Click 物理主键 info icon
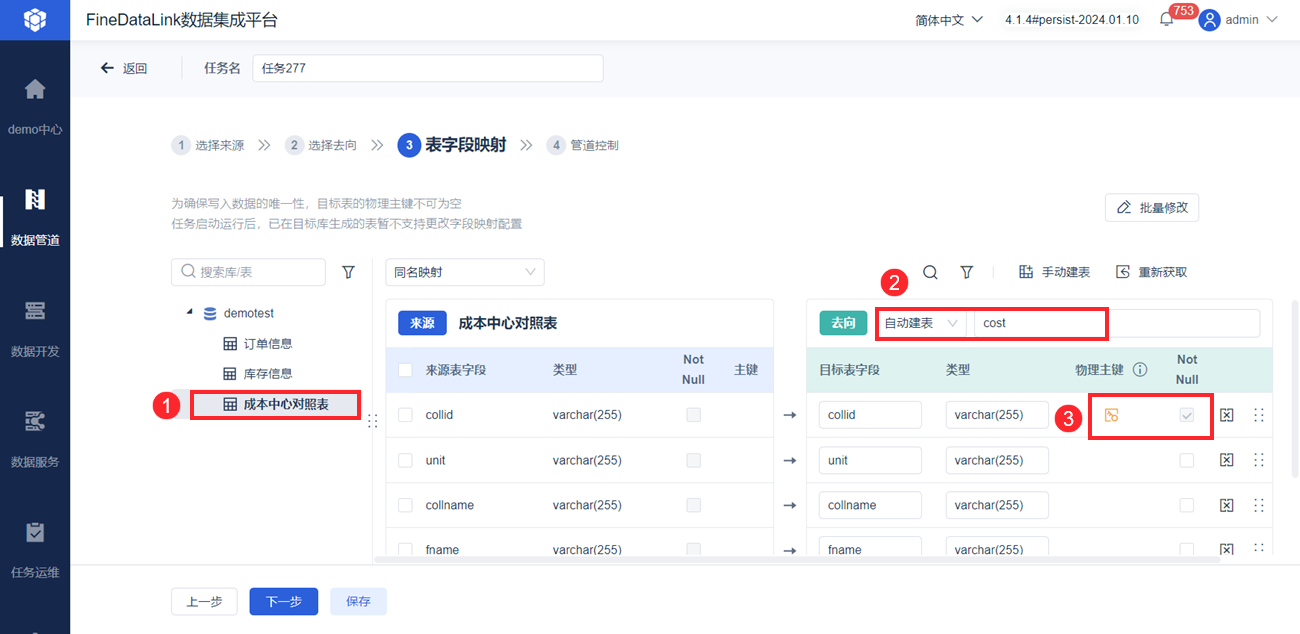 click(1139, 369)
